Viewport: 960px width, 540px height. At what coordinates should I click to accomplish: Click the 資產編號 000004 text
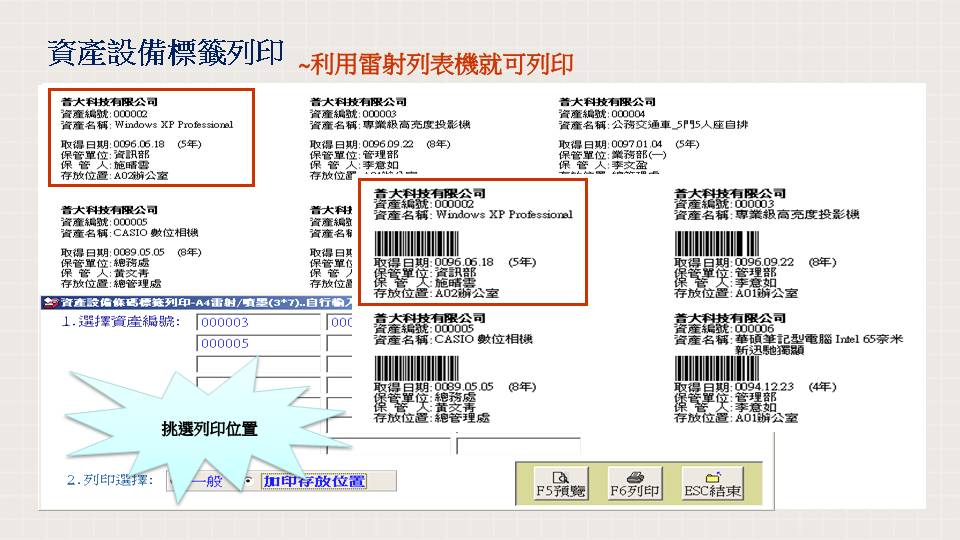[602, 114]
